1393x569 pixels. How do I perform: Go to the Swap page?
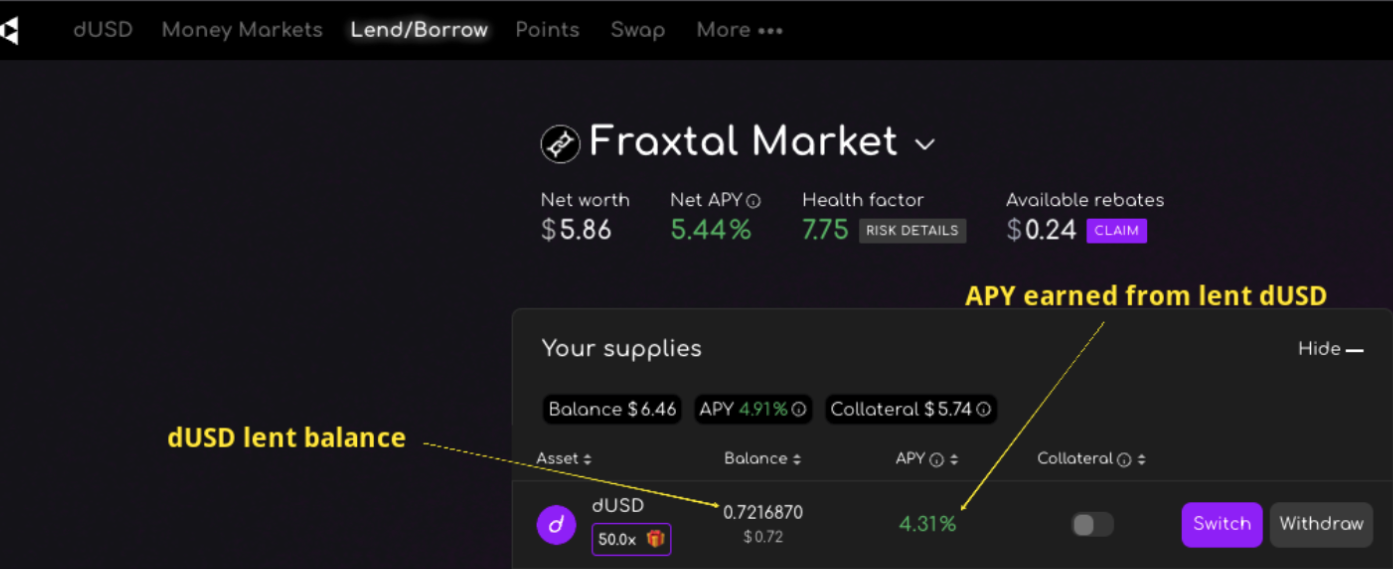coord(638,30)
